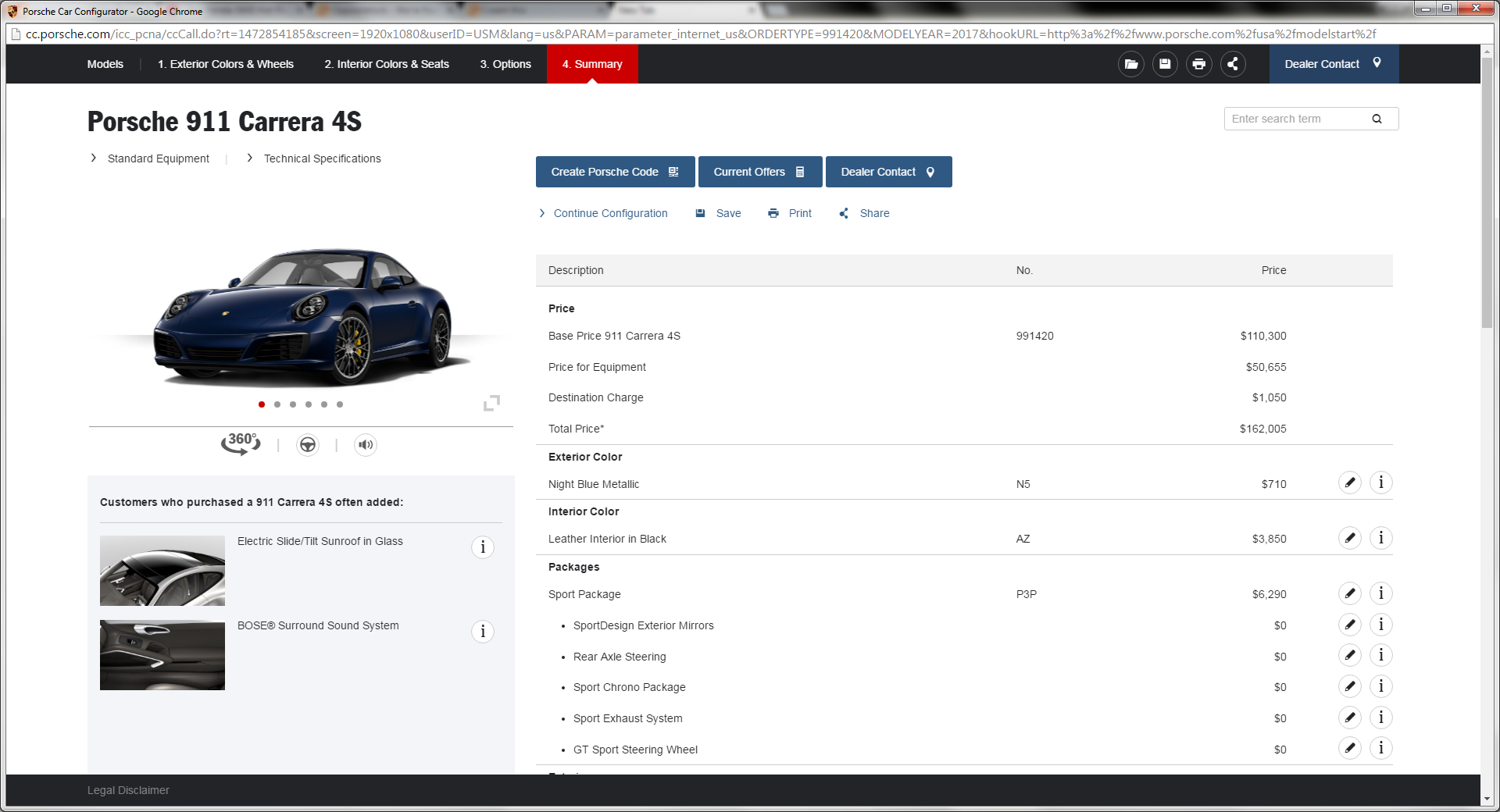Open the Legal Disclaimer link
The height and width of the screenshot is (812, 1500).
(128, 790)
